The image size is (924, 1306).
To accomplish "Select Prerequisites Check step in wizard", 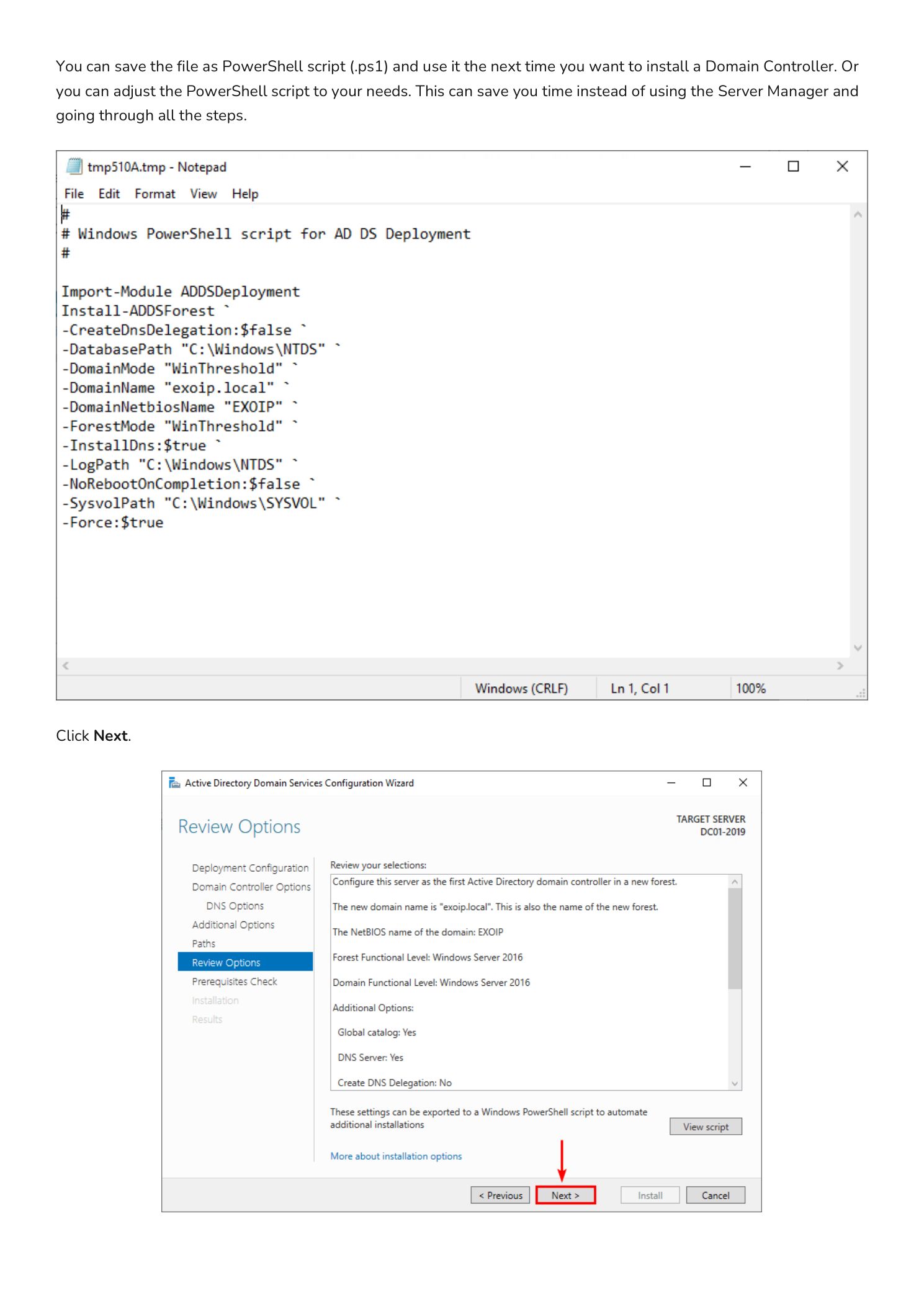I will pyautogui.click(x=234, y=981).
